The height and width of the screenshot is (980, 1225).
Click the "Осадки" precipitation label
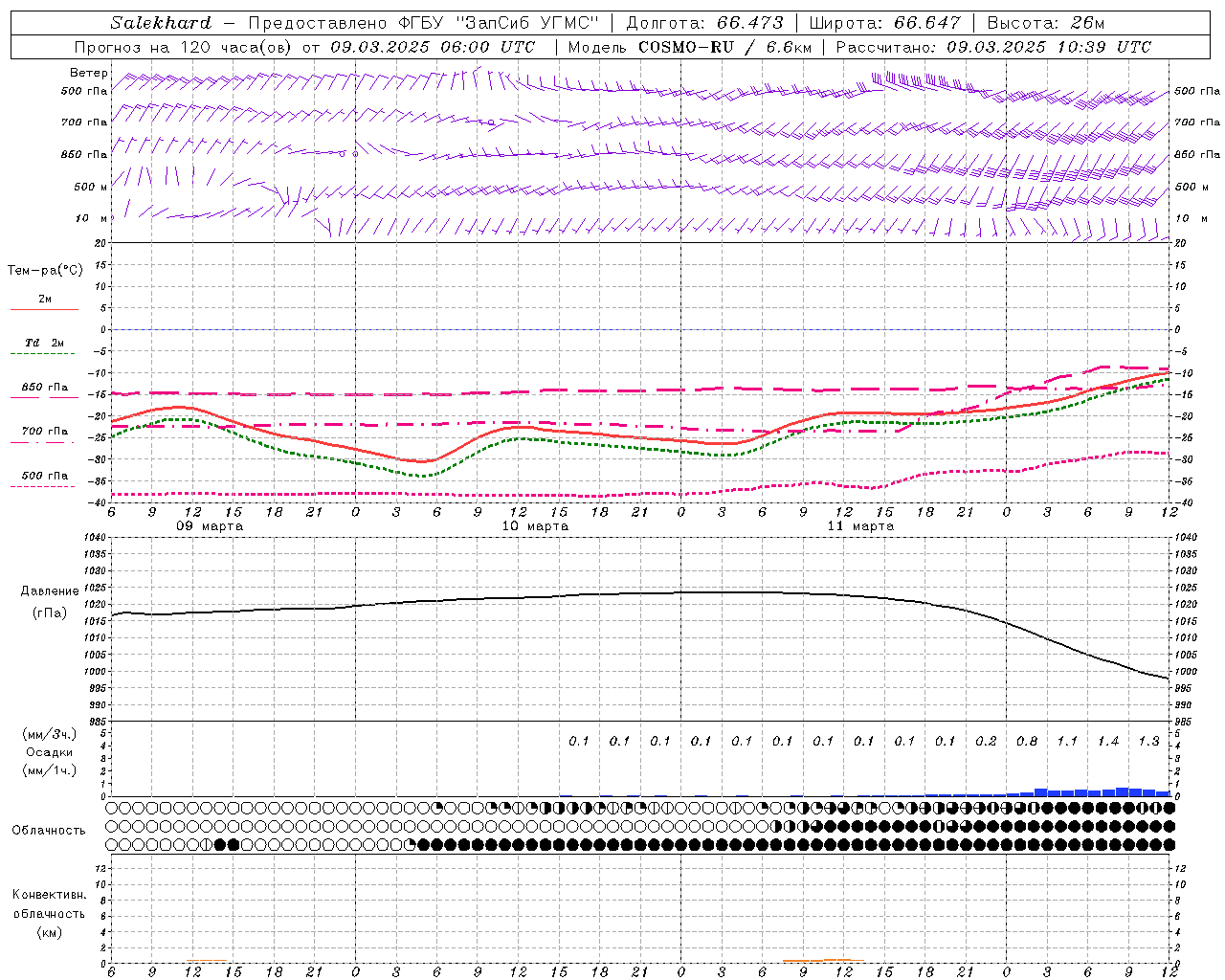tap(50, 752)
